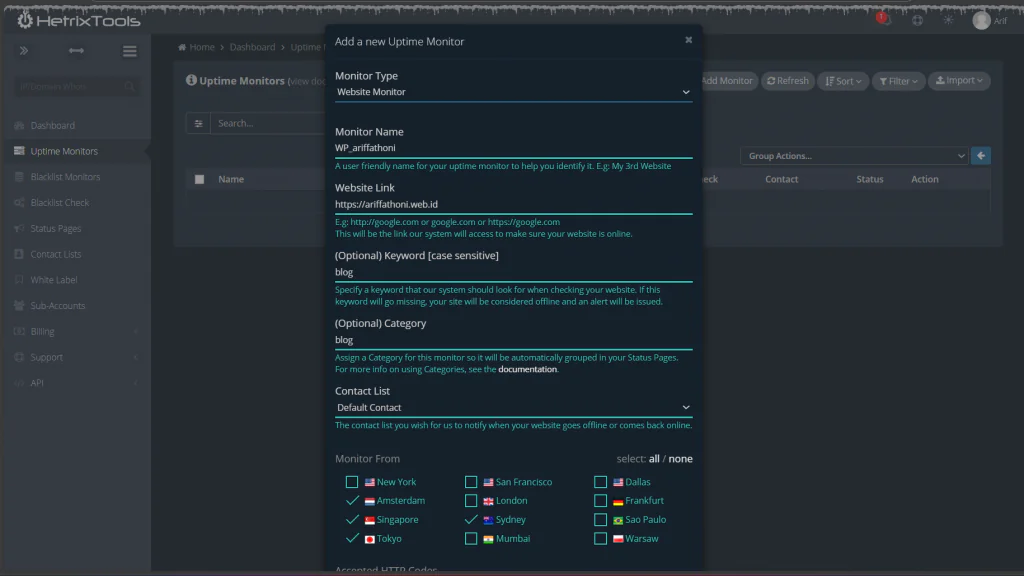1024x576 pixels.
Task: Expand sidebar with double chevron icon
Action: (24, 50)
